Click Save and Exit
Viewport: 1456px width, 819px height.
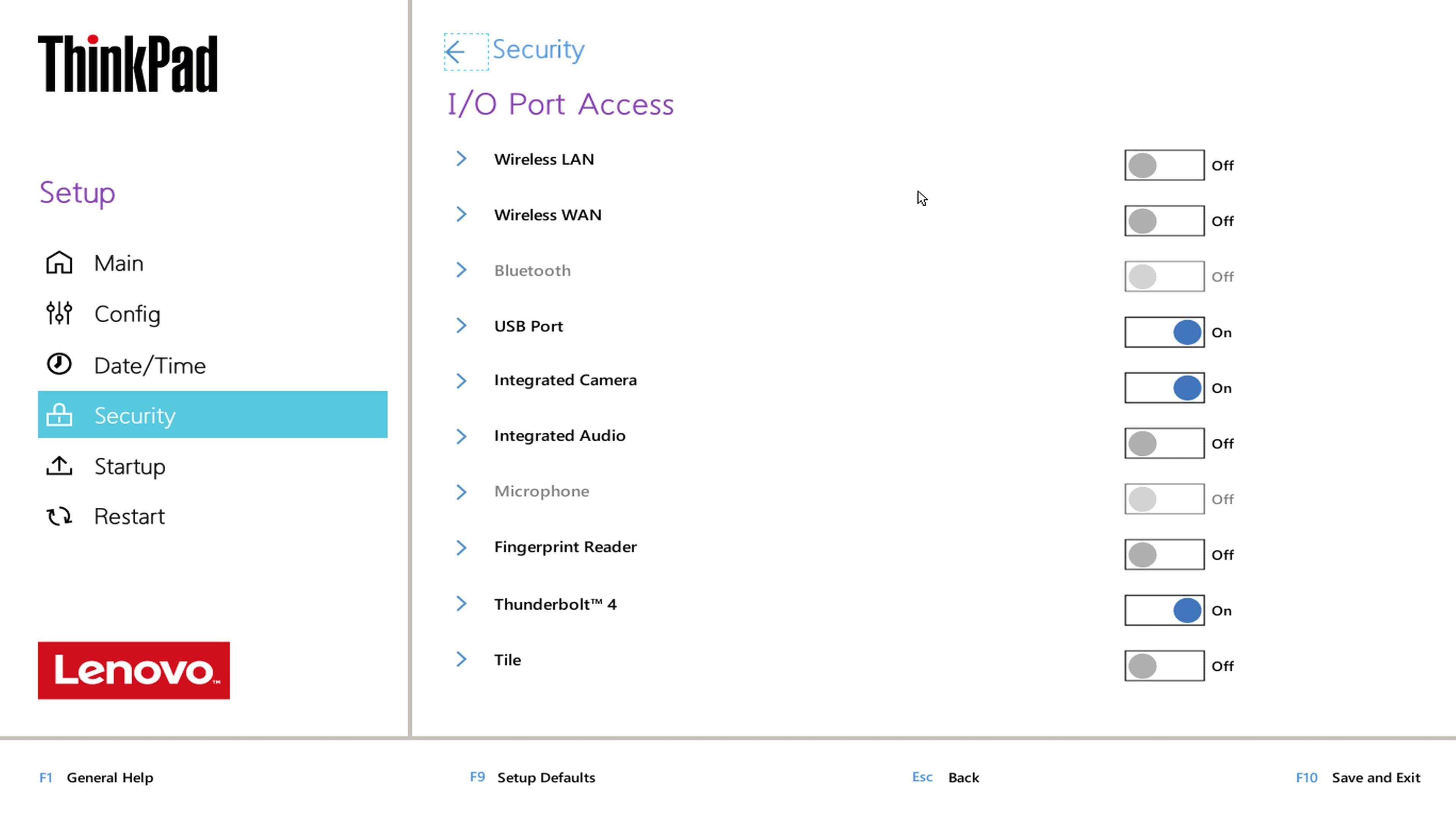coord(1376,777)
